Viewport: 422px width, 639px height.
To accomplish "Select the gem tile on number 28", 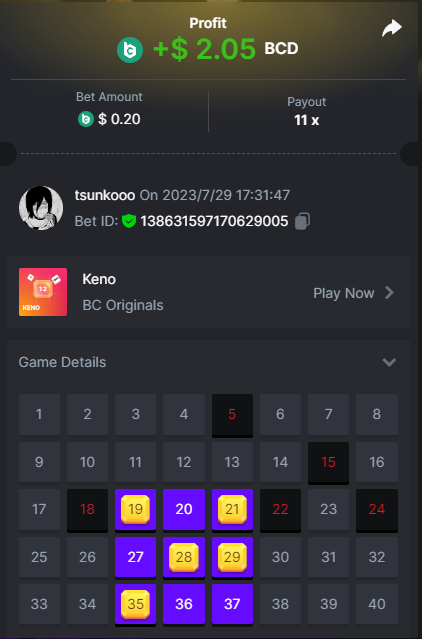I will [184, 557].
